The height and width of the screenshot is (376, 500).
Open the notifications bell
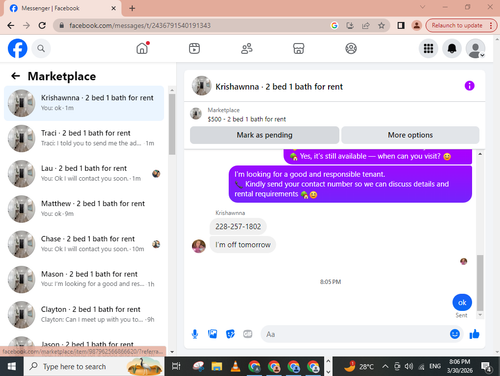[452, 49]
